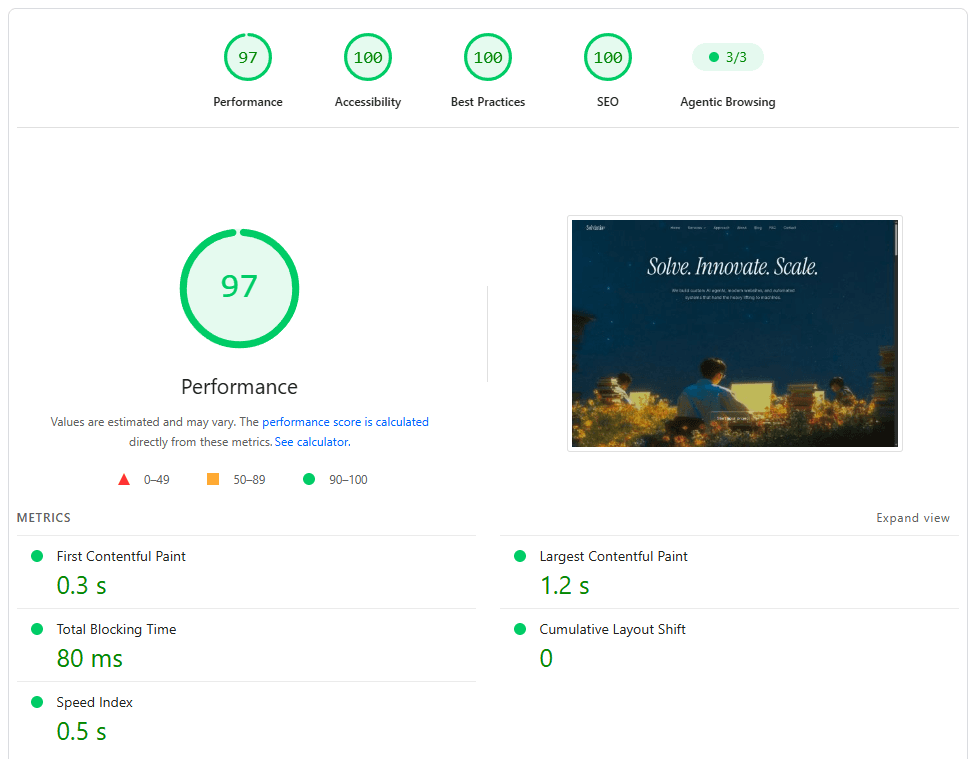Open the 'See calculator' link
Screen dimensions: 970x759
point(312,442)
